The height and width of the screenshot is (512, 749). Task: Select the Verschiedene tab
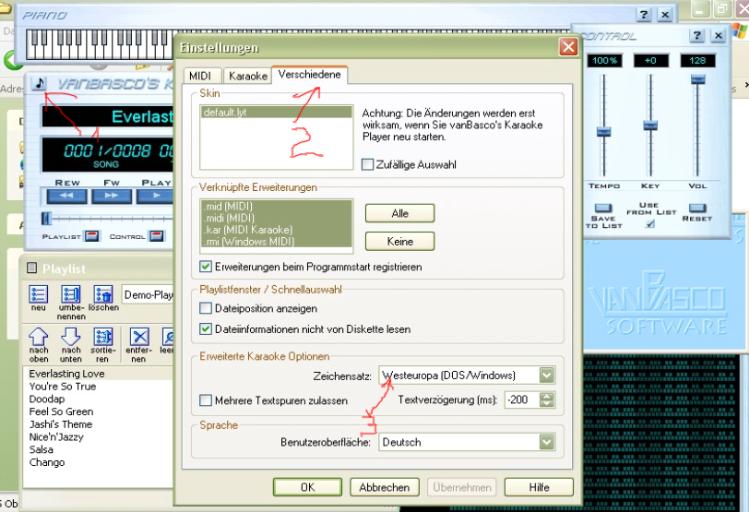point(310,75)
